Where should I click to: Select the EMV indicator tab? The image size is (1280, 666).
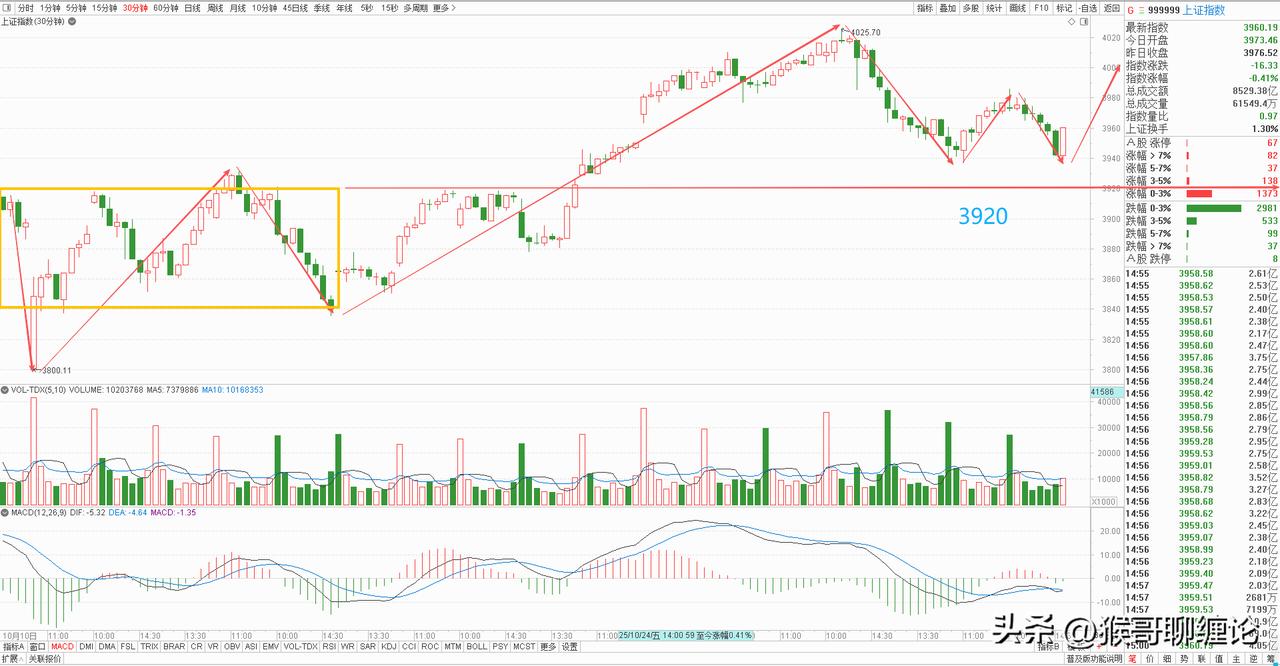[271, 647]
